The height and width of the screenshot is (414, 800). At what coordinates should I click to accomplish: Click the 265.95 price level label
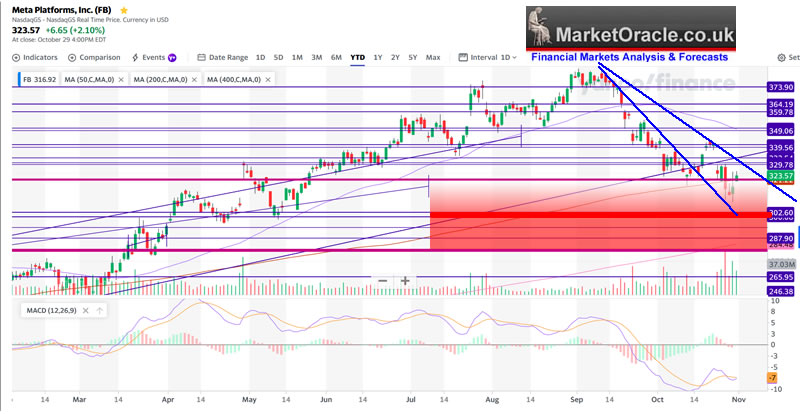(x=781, y=277)
